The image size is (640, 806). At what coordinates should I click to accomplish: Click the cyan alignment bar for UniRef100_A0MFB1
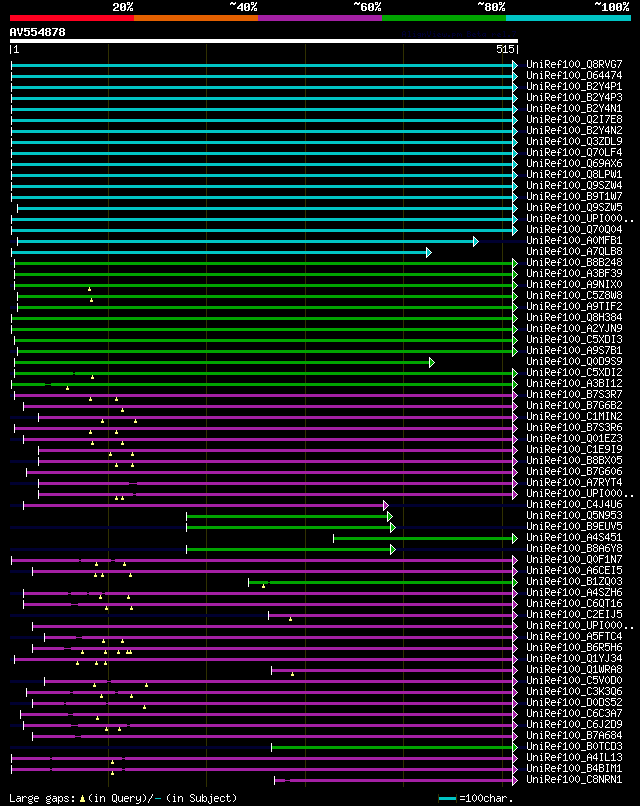pos(248,241)
